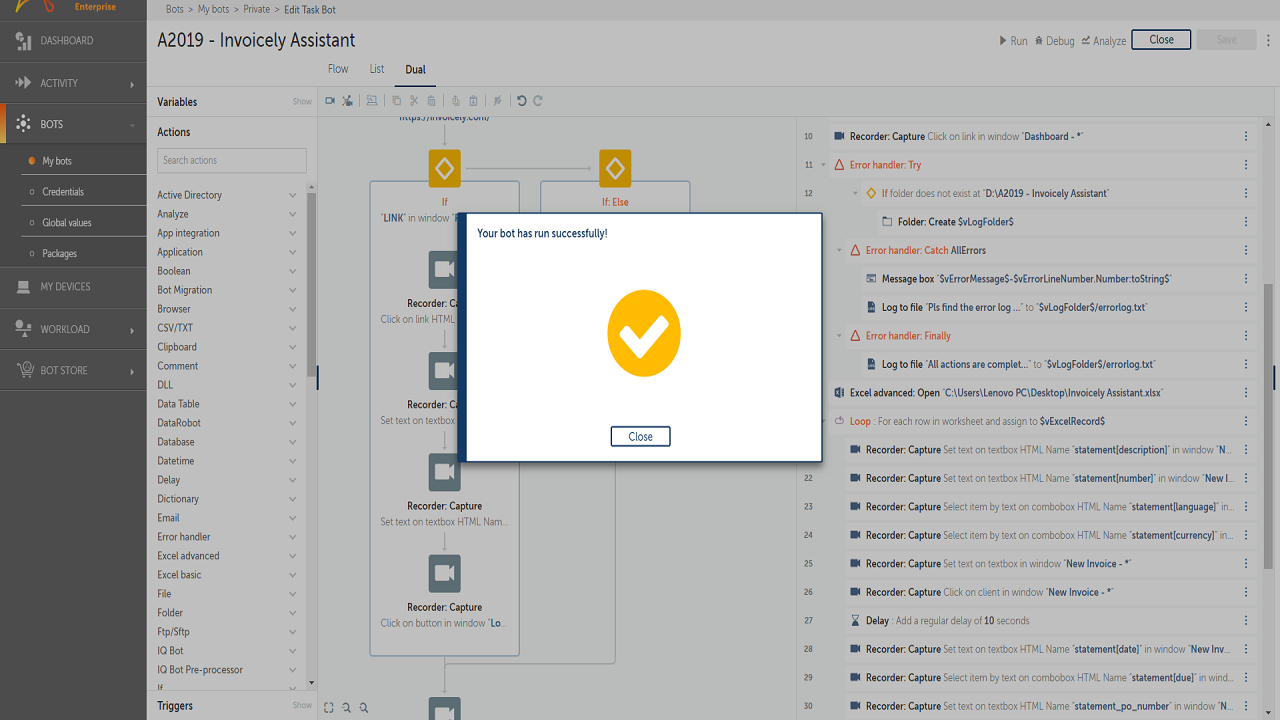Click the fit-to-screen icon in flow view

[x=329, y=708]
